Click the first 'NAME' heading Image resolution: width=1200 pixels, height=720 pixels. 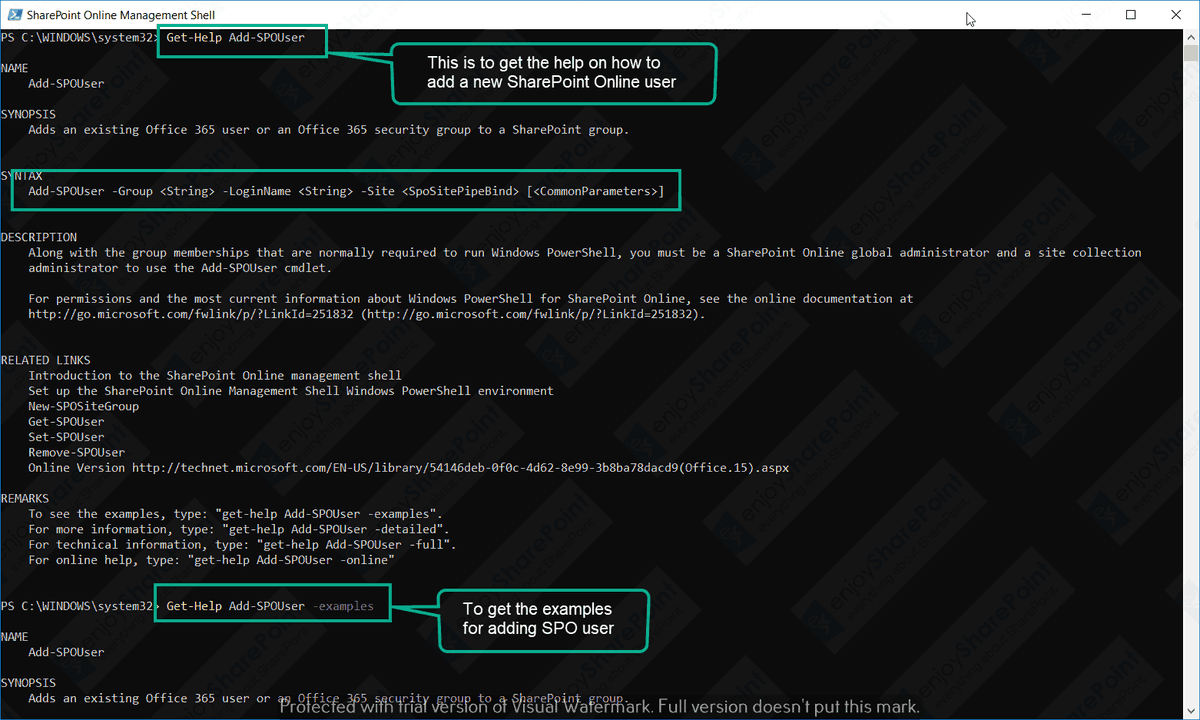(15, 68)
